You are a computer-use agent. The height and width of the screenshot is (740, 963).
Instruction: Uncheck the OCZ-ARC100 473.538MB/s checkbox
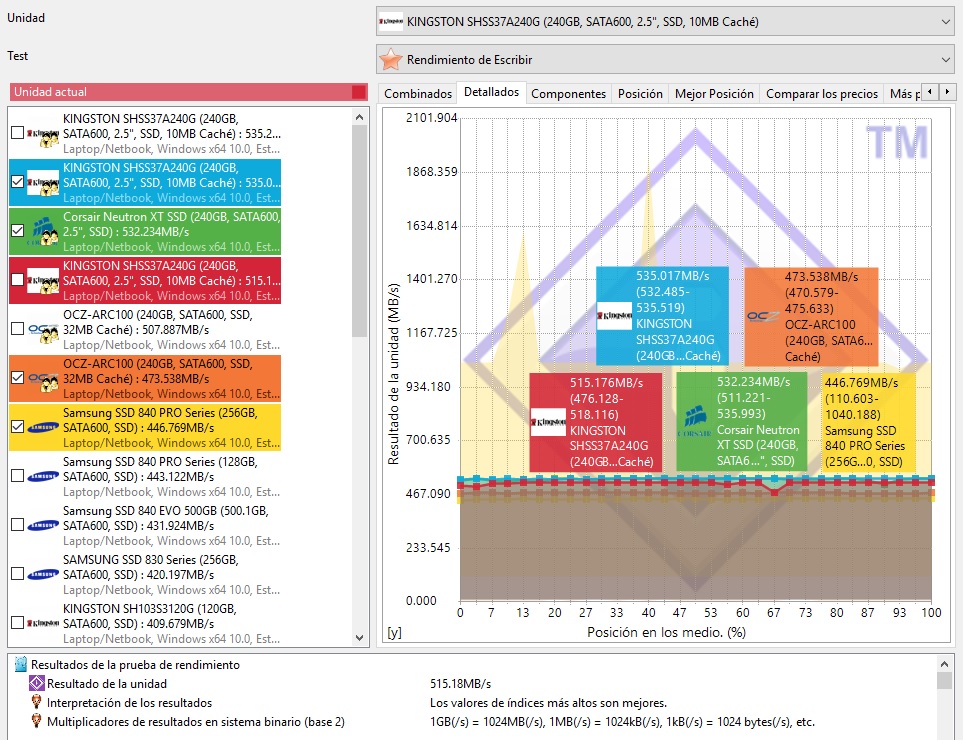(x=17, y=378)
